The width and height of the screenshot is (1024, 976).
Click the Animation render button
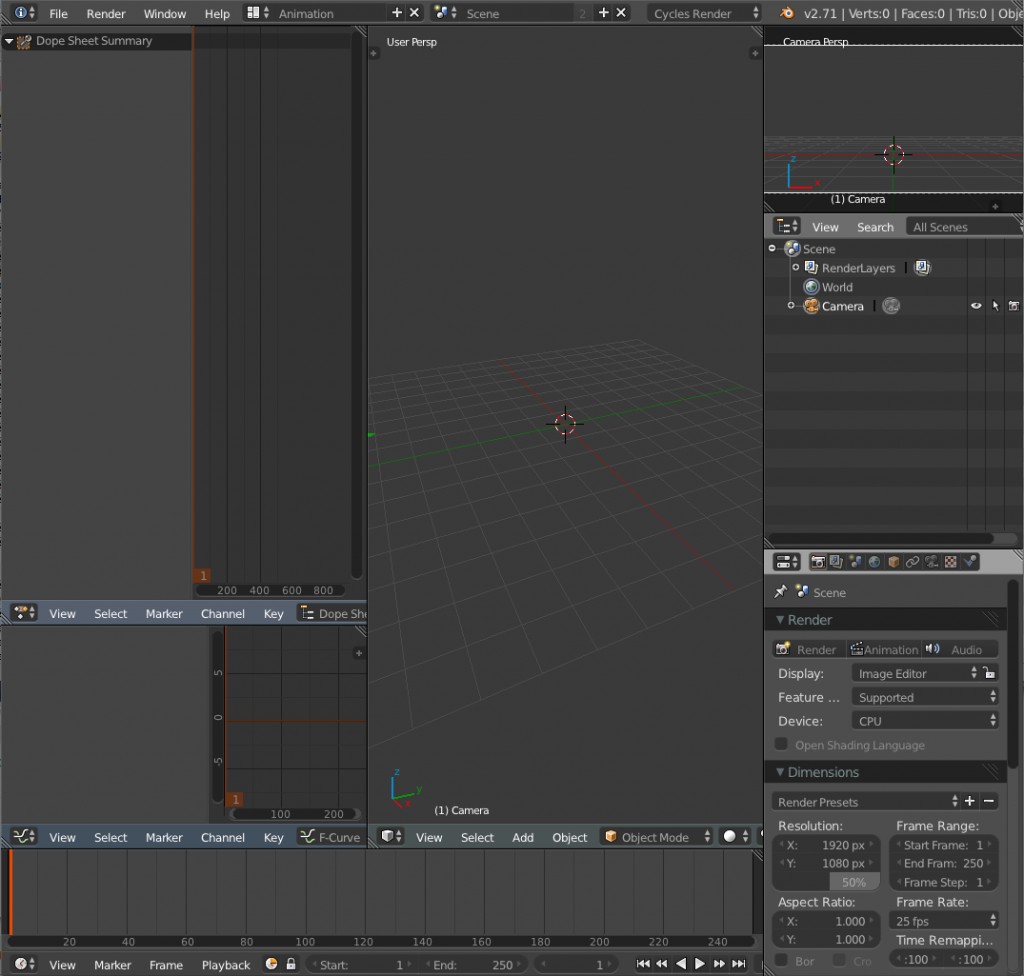pyautogui.click(x=884, y=648)
